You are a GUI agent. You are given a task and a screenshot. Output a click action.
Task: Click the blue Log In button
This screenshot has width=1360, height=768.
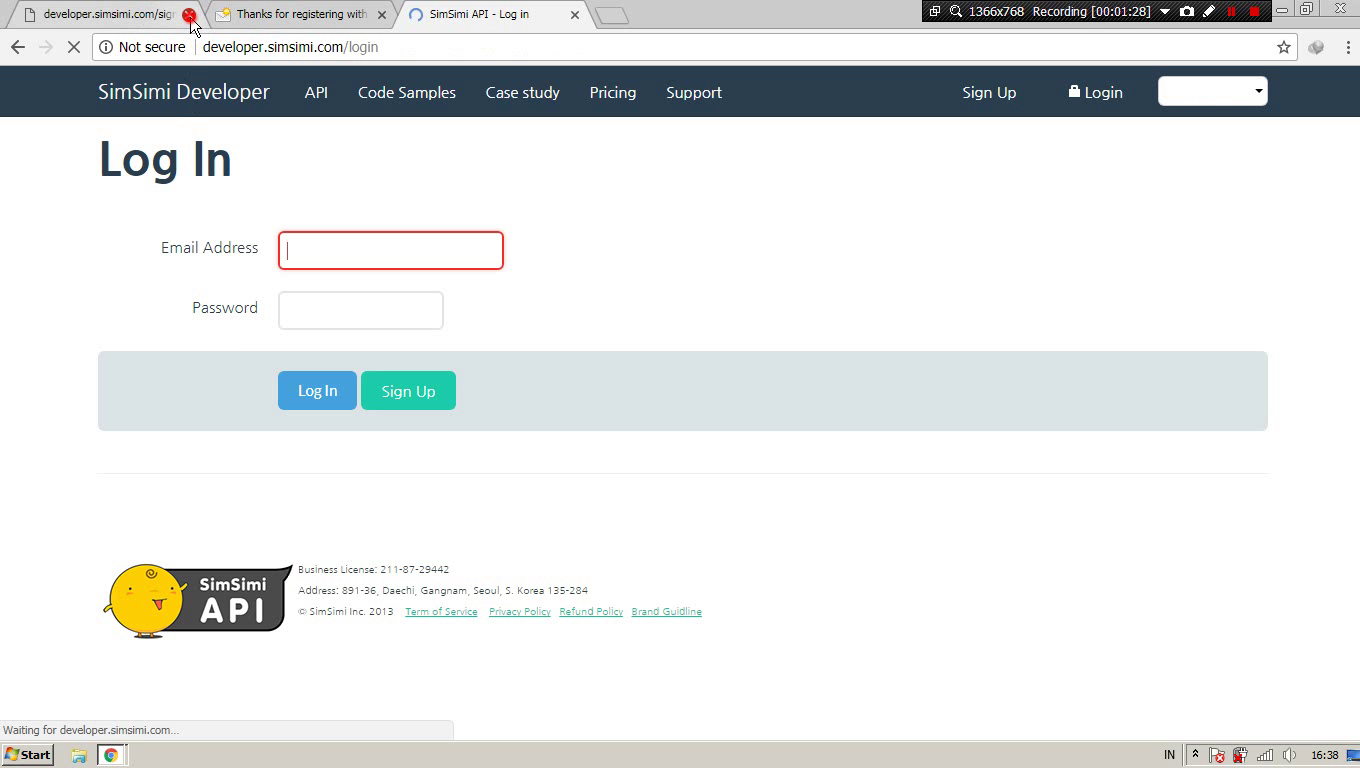pos(317,391)
